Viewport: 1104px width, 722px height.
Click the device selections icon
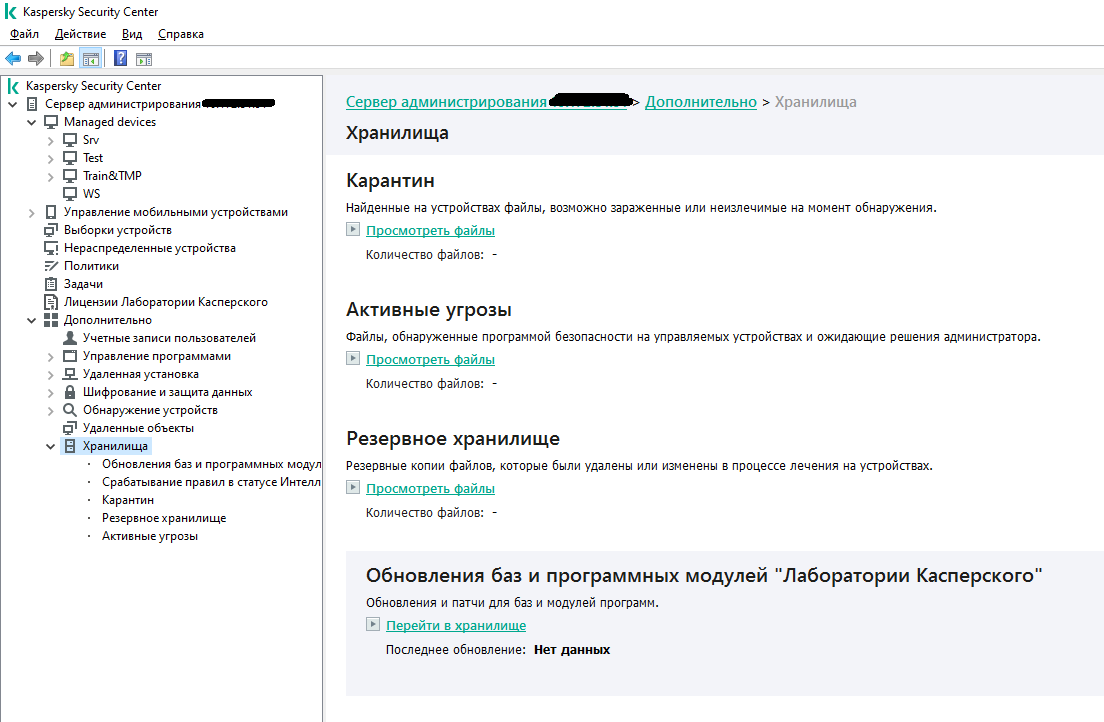click(51, 230)
